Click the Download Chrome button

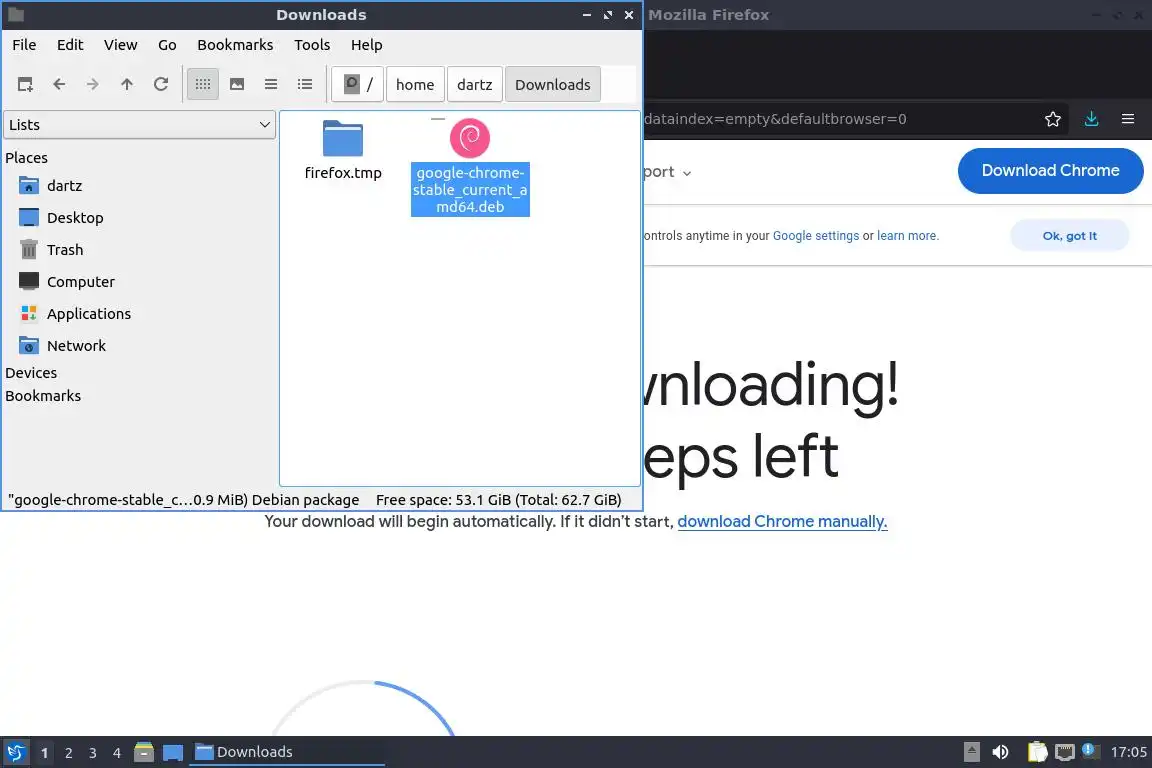coord(1050,171)
